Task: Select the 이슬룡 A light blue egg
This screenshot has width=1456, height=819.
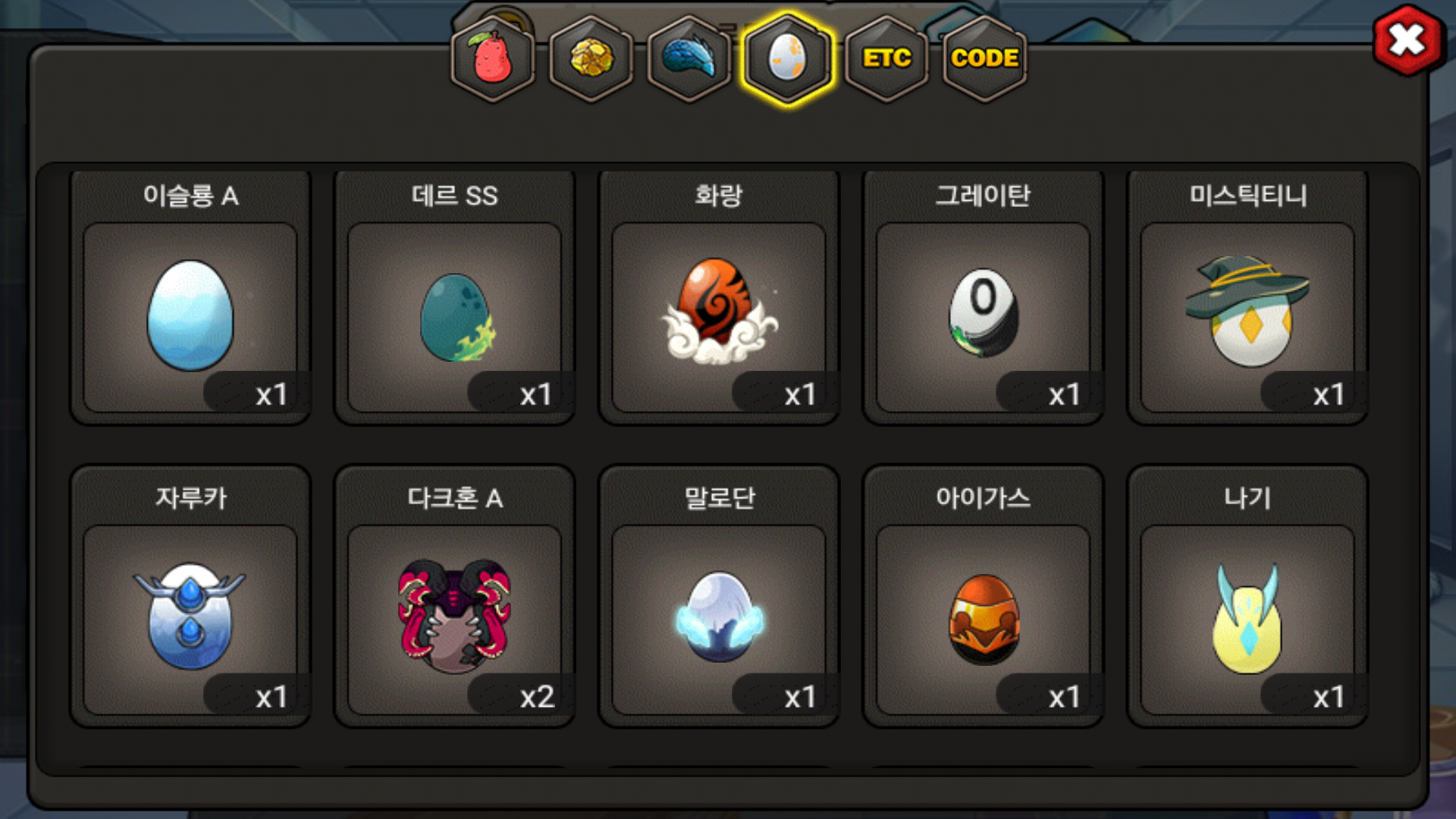Action: tap(190, 317)
